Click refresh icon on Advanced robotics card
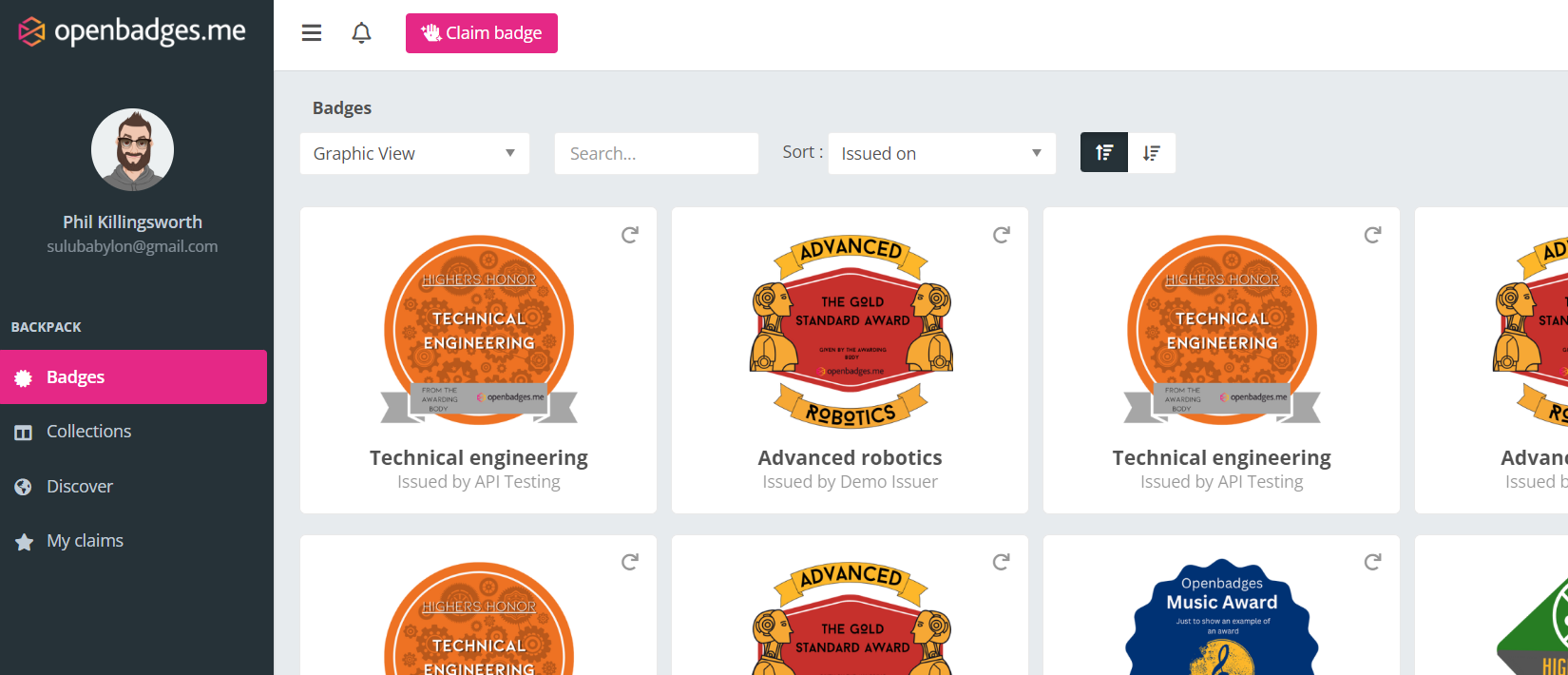The image size is (1568, 675). tap(1001, 235)
